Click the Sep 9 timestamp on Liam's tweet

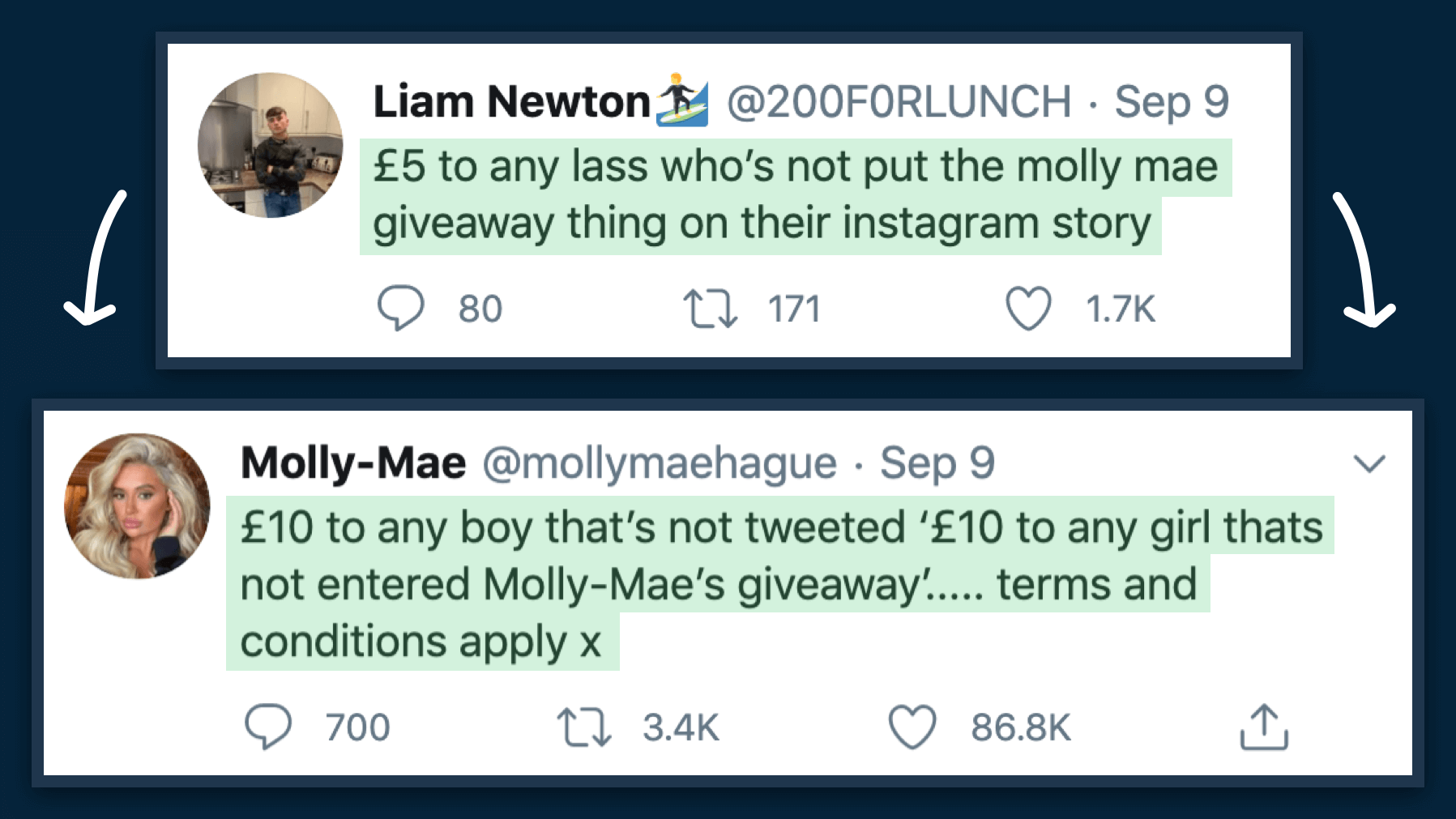point(1172,102)
